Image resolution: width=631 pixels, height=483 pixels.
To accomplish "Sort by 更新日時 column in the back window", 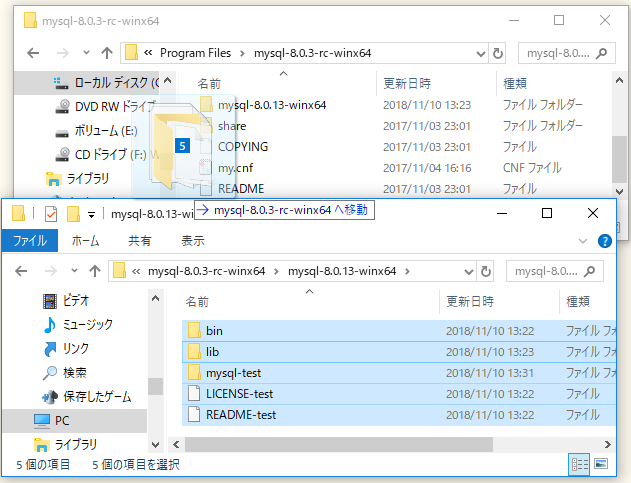I will point(407,83).
